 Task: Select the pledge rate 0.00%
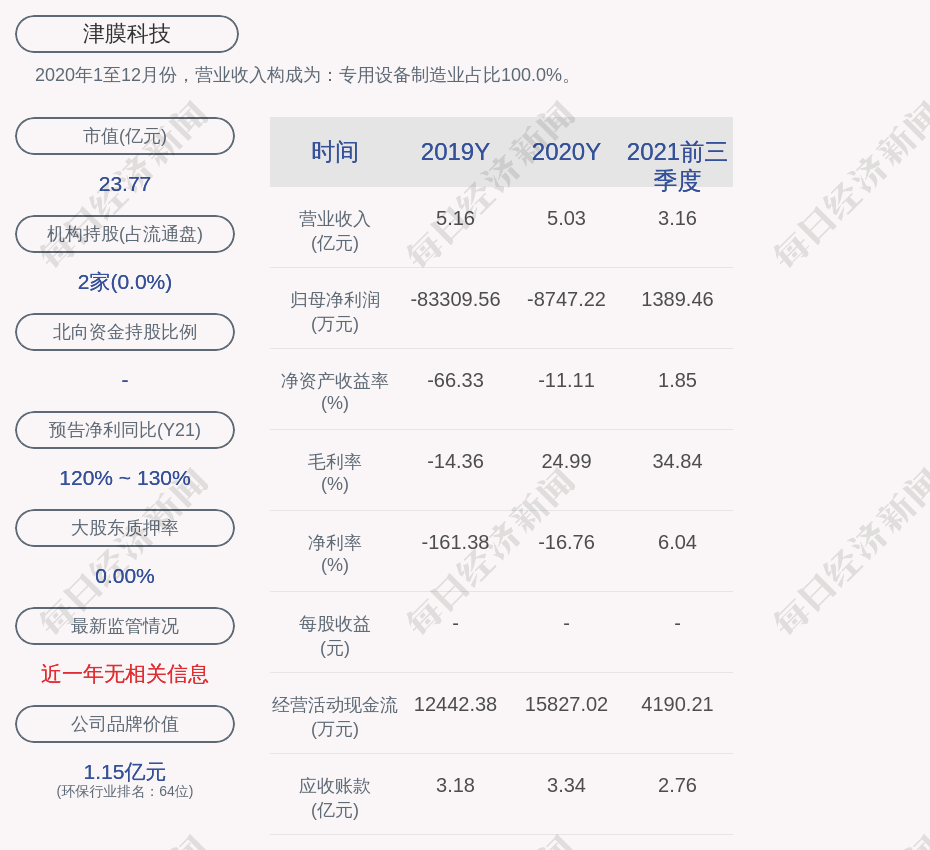click(125, 576)
